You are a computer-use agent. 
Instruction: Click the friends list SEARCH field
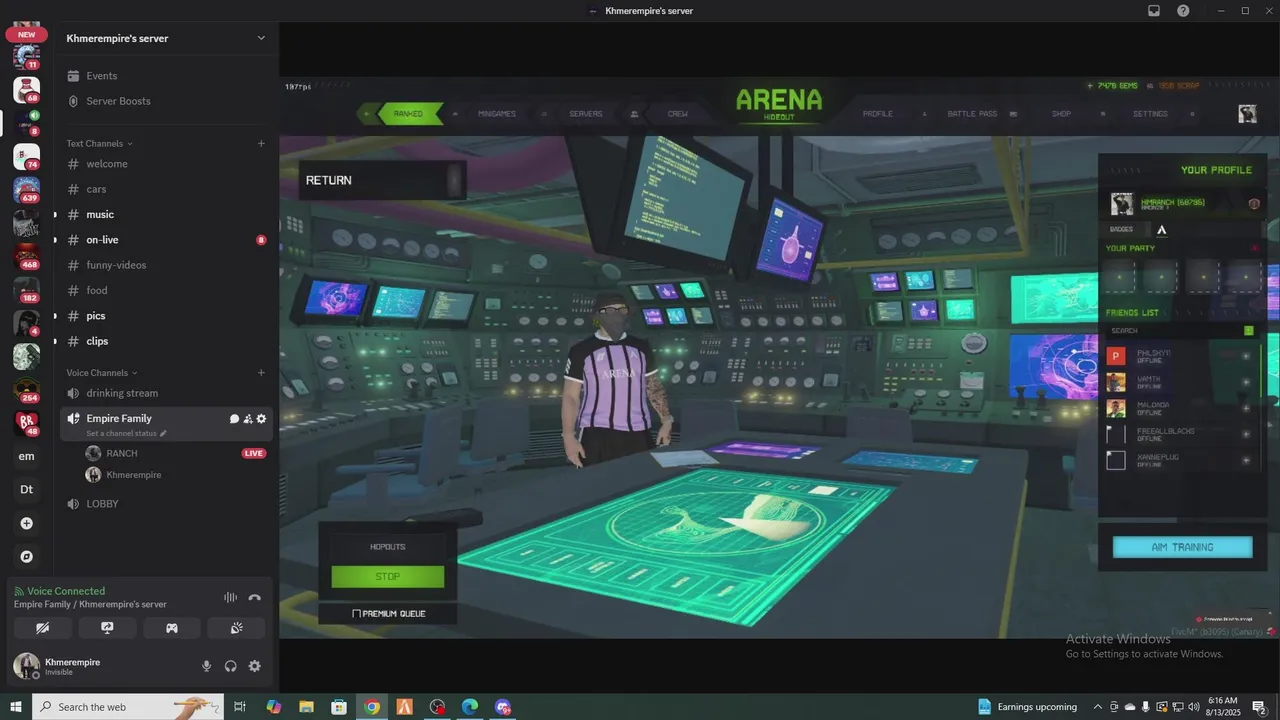(1174, 331)
